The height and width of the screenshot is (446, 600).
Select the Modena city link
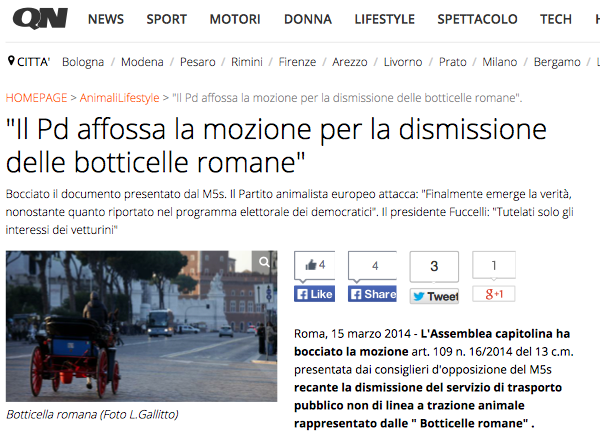142,62
